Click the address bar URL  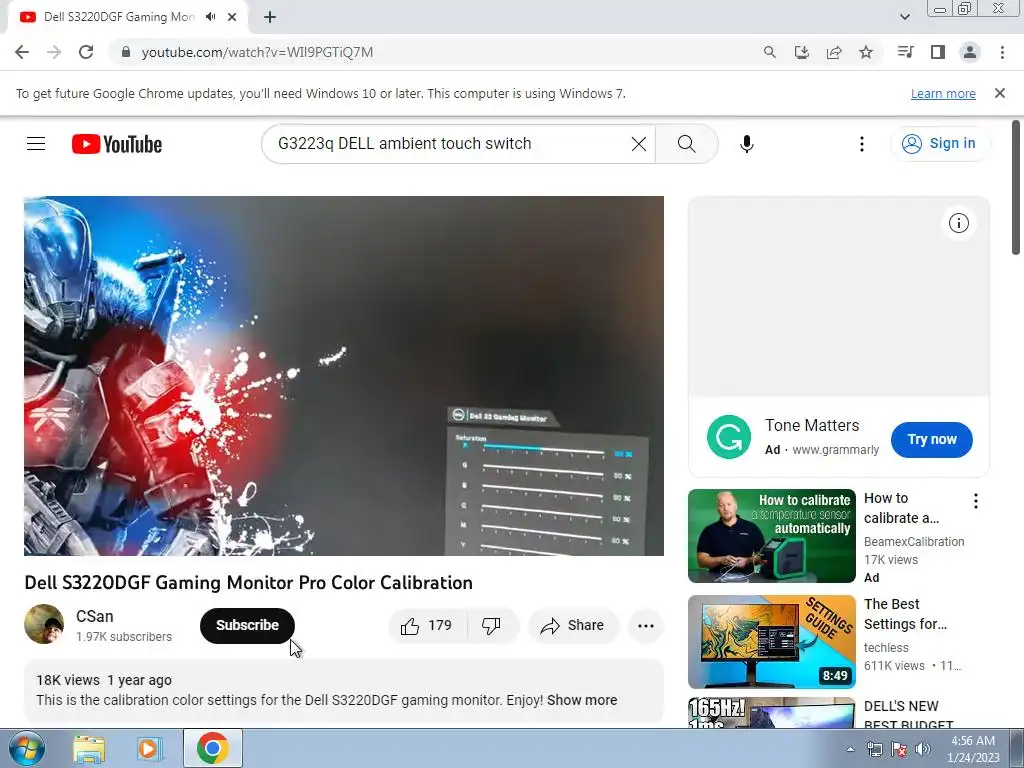[x=257, y=52]
